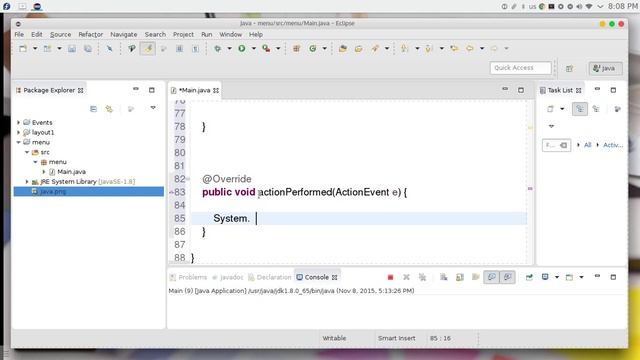640x360 pixels.
Task: Click New Task icon in Task List
Action: [x=550, y=109]
